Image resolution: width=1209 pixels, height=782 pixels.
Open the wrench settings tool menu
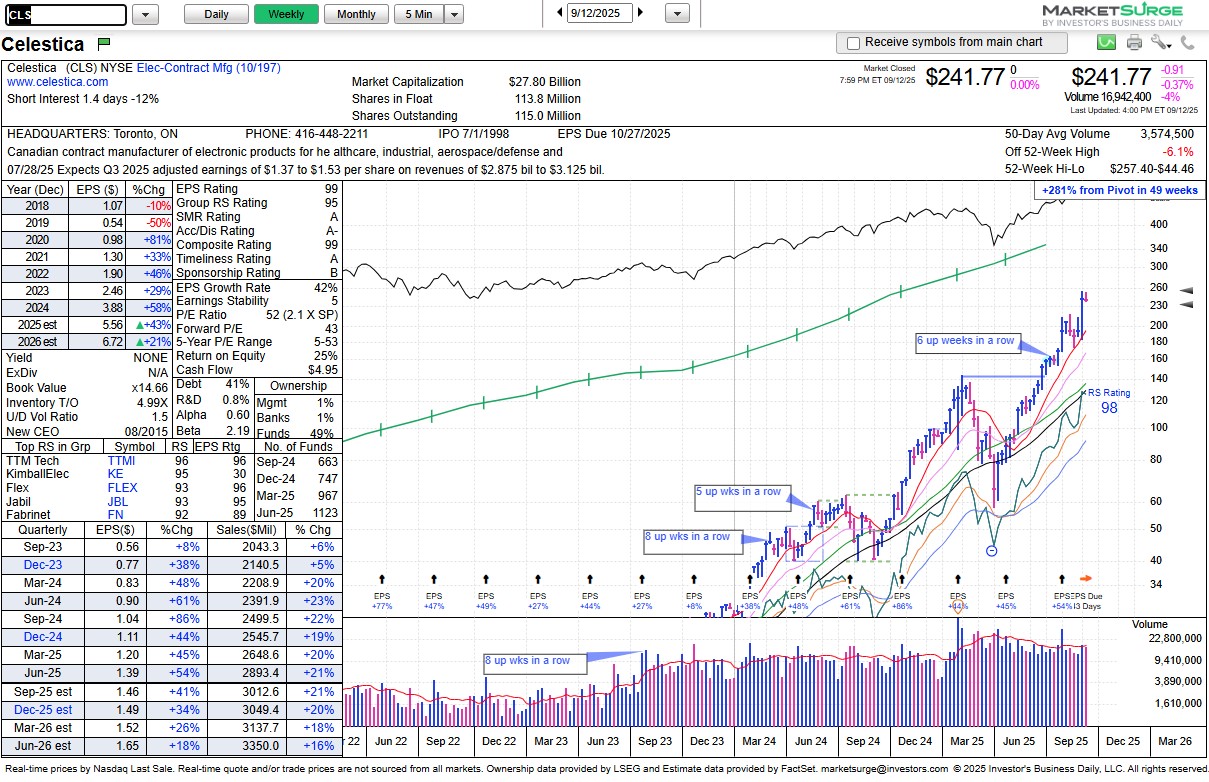tap(1160, 42)
